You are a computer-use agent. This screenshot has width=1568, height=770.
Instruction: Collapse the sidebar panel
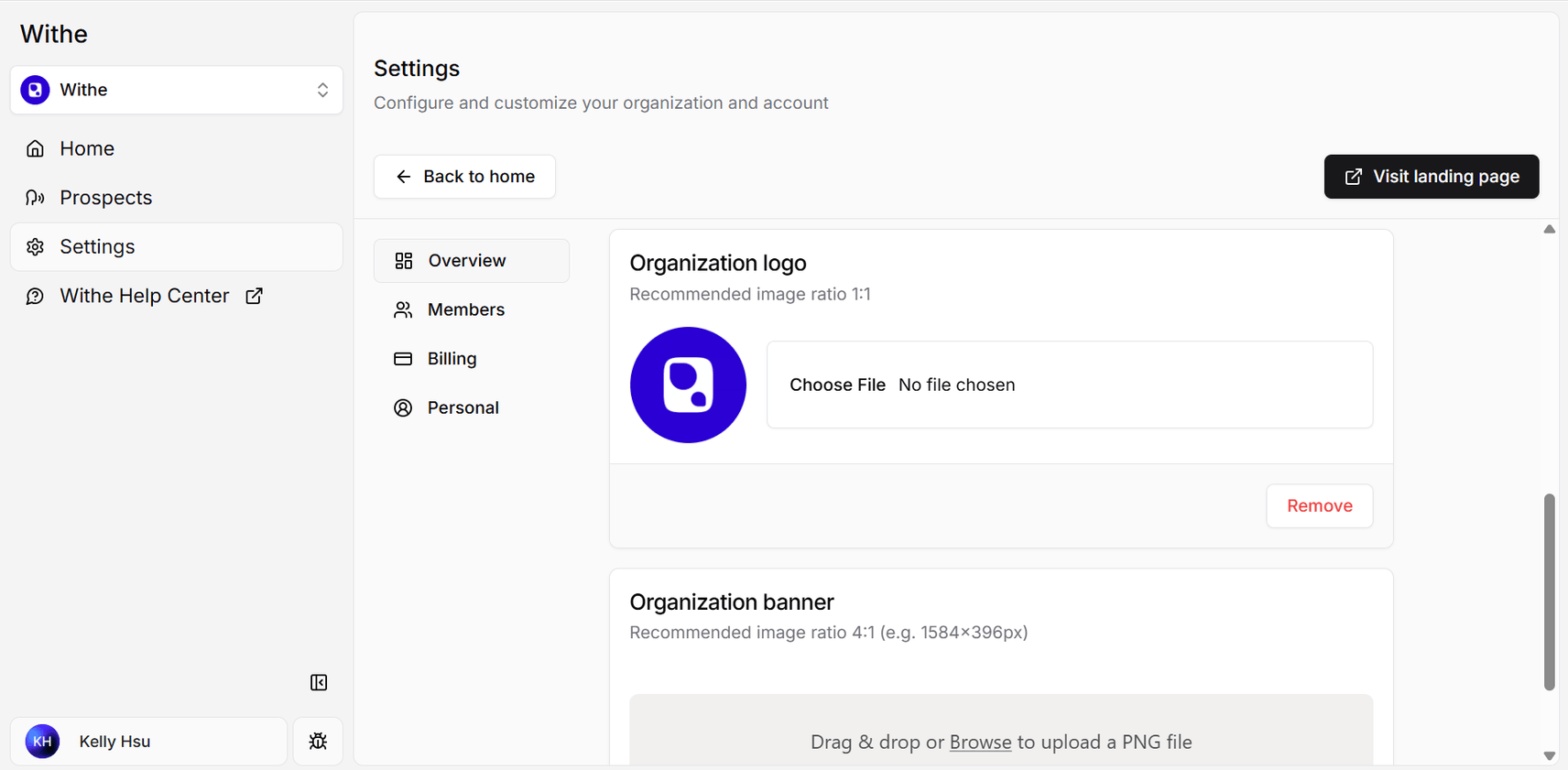coord(319,682)
